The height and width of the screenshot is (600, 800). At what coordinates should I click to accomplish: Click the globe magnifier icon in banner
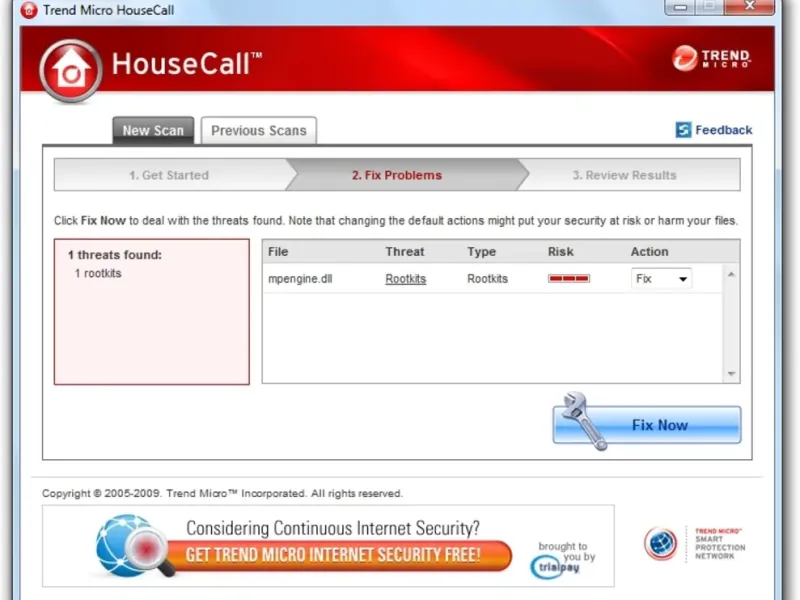point(134,546)
